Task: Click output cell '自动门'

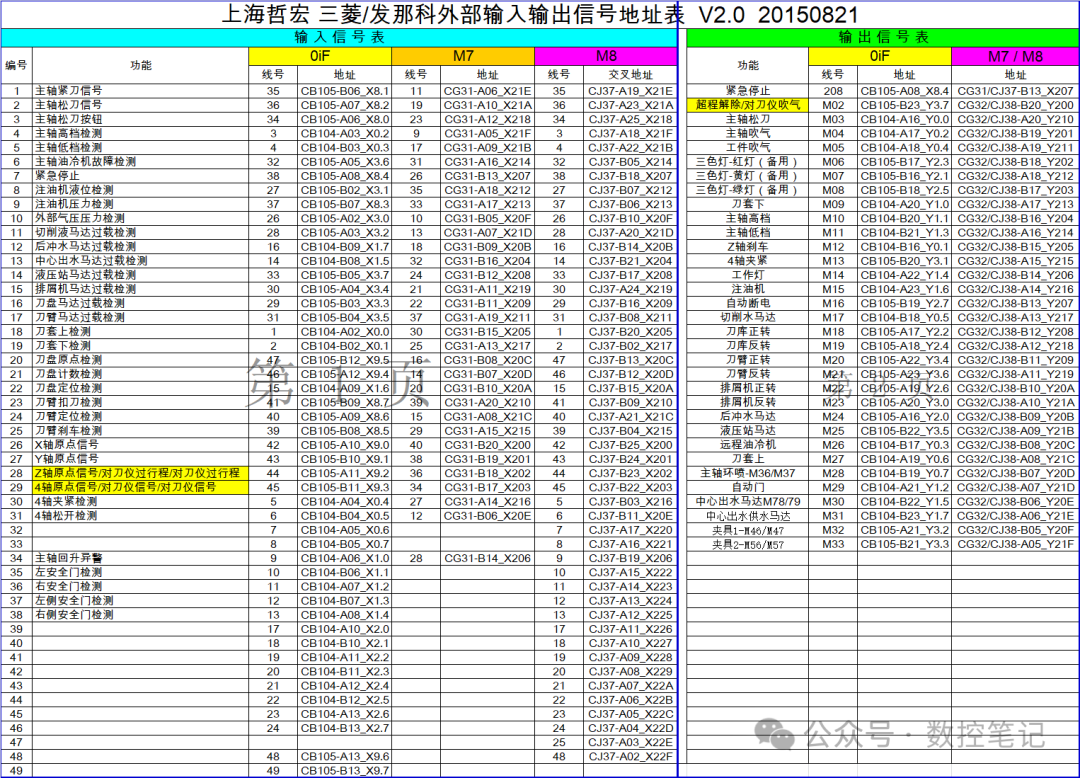Action: point(748,487)
